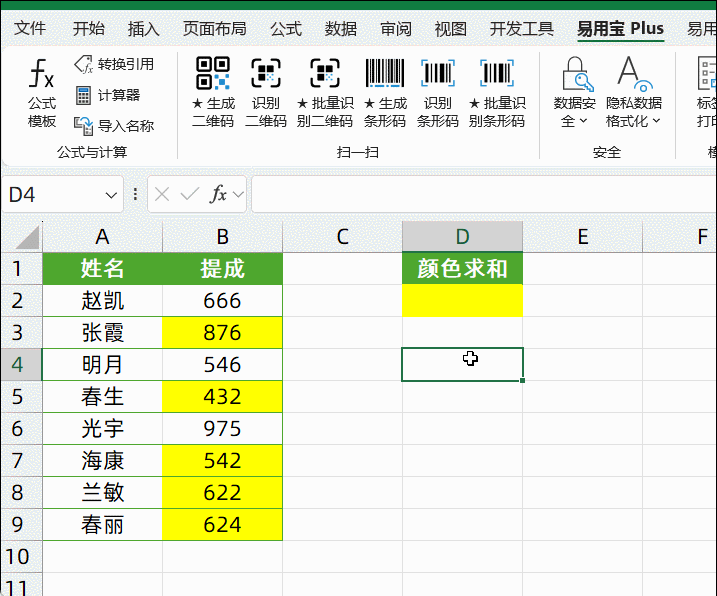Click the Select All corner triangle

click(x=27, y=237)
